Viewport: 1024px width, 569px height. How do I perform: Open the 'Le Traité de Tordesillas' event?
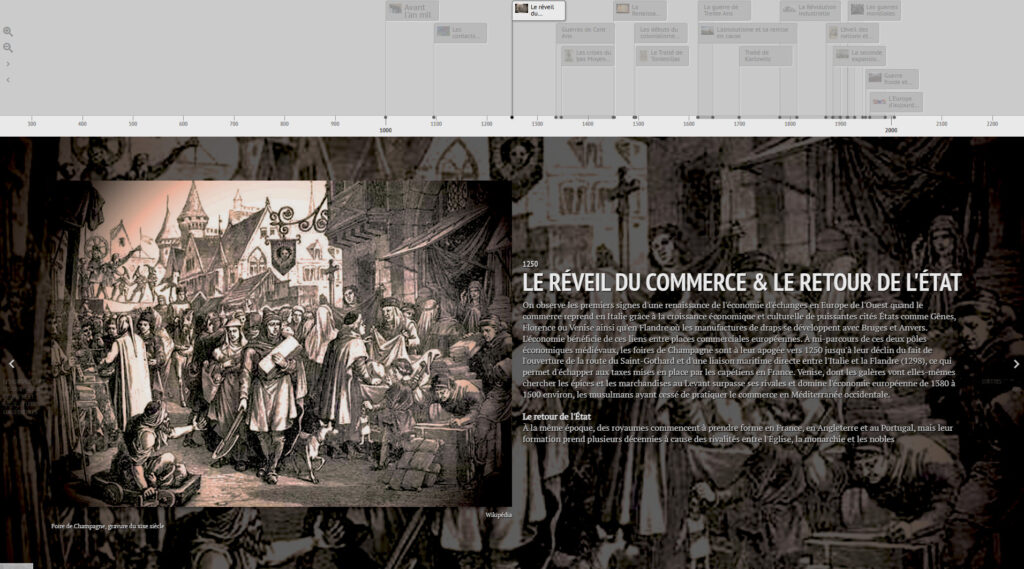click(x=662, y=56)
